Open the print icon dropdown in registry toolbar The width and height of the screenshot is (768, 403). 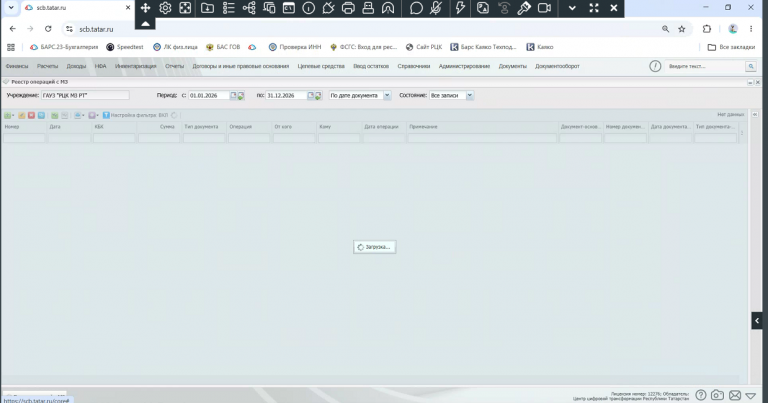(79, 116)
